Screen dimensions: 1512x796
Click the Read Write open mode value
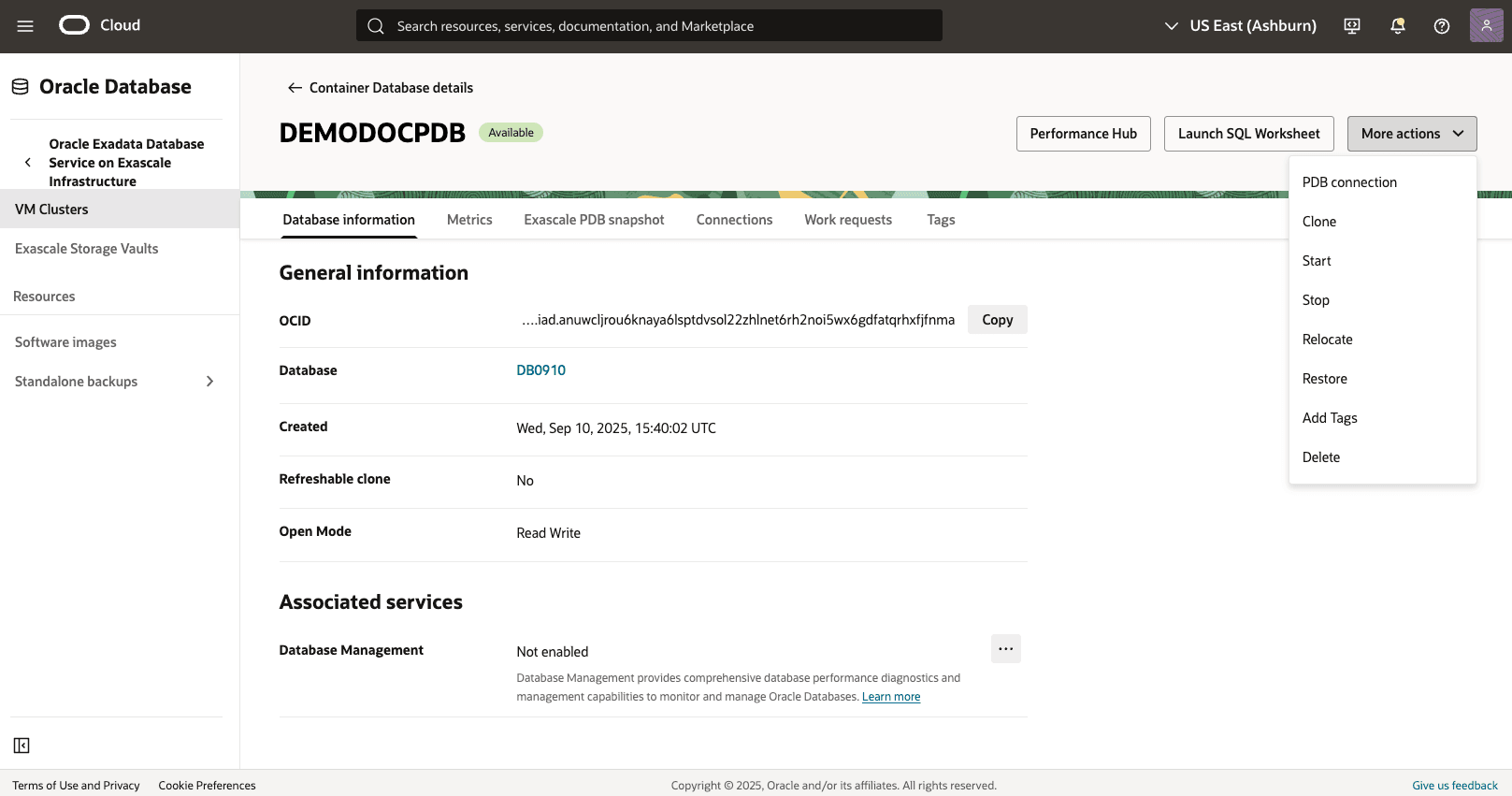pyautogui.click(x=549, y=533)
